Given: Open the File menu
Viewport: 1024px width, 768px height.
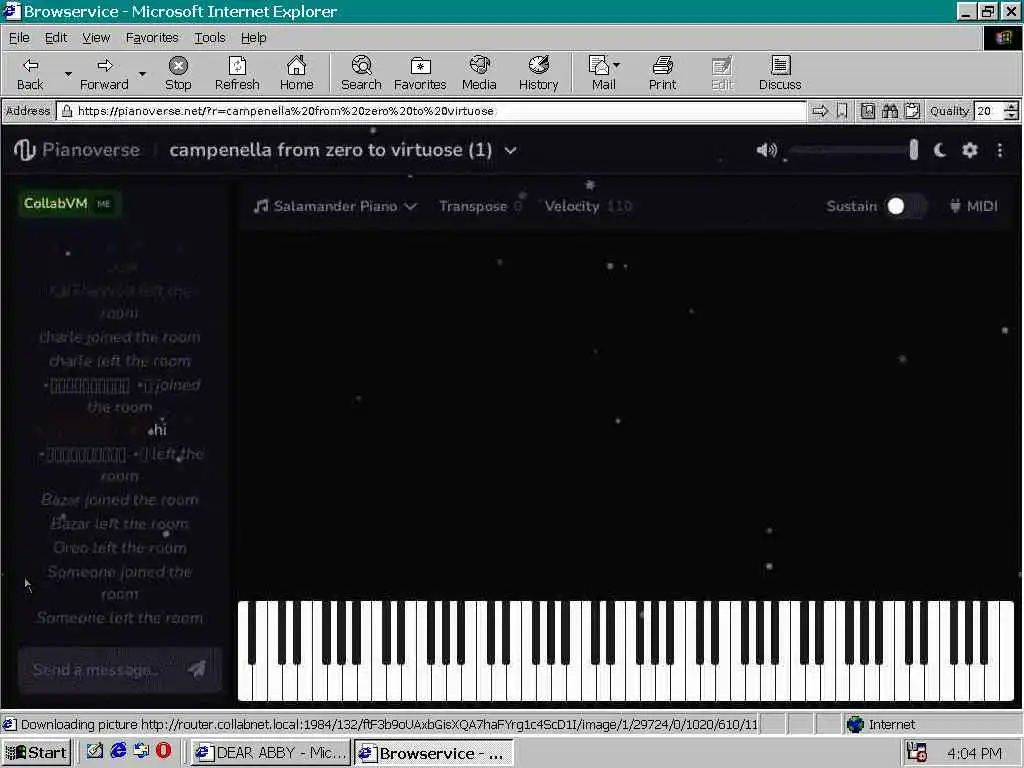Looking at the screenshot, I should (19, 38).
